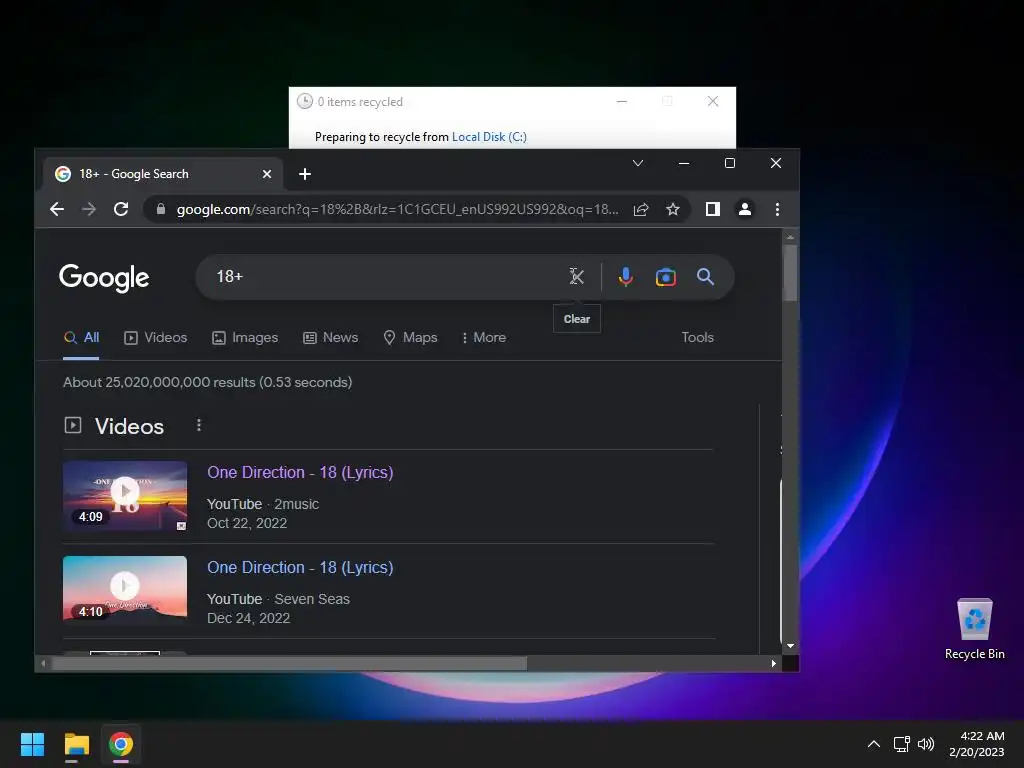Click horizontal scrollbar left arrow

click(x=43, y=664)
